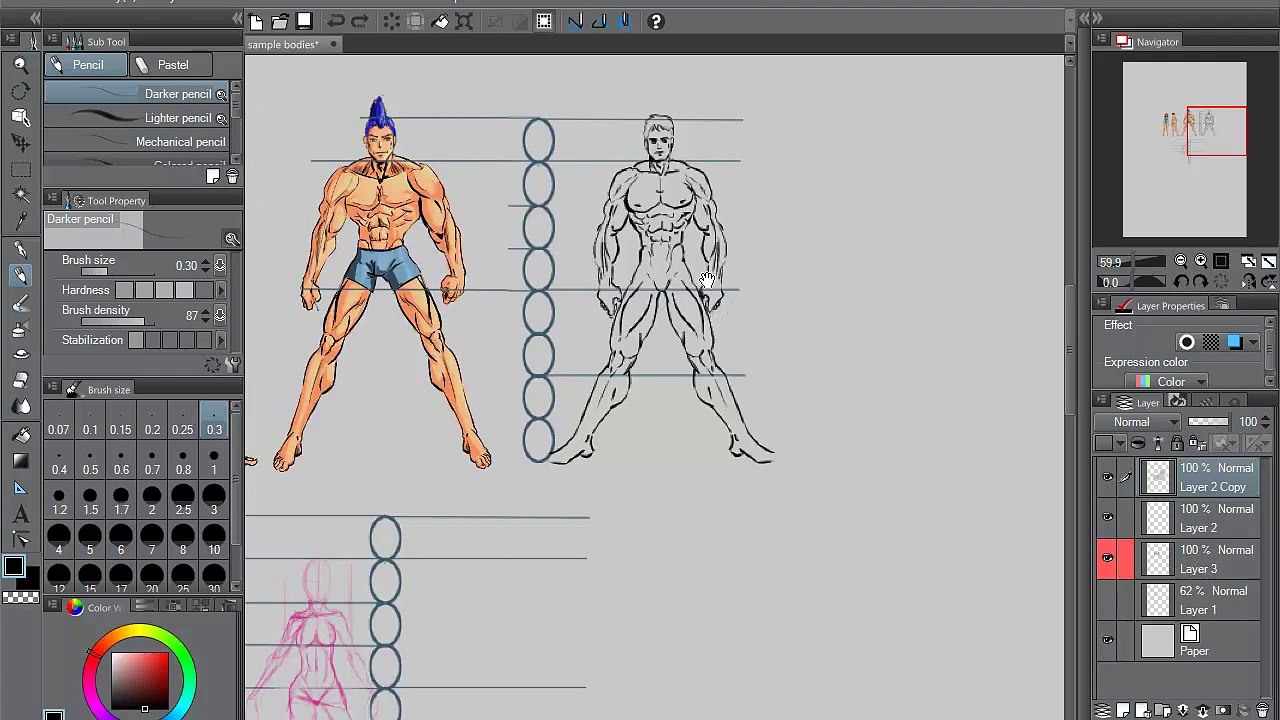Image resolution: width=1280 pixels, height=720 pixels.
Task: Select the Operation (object cube) tool
Action: point(20,117)
